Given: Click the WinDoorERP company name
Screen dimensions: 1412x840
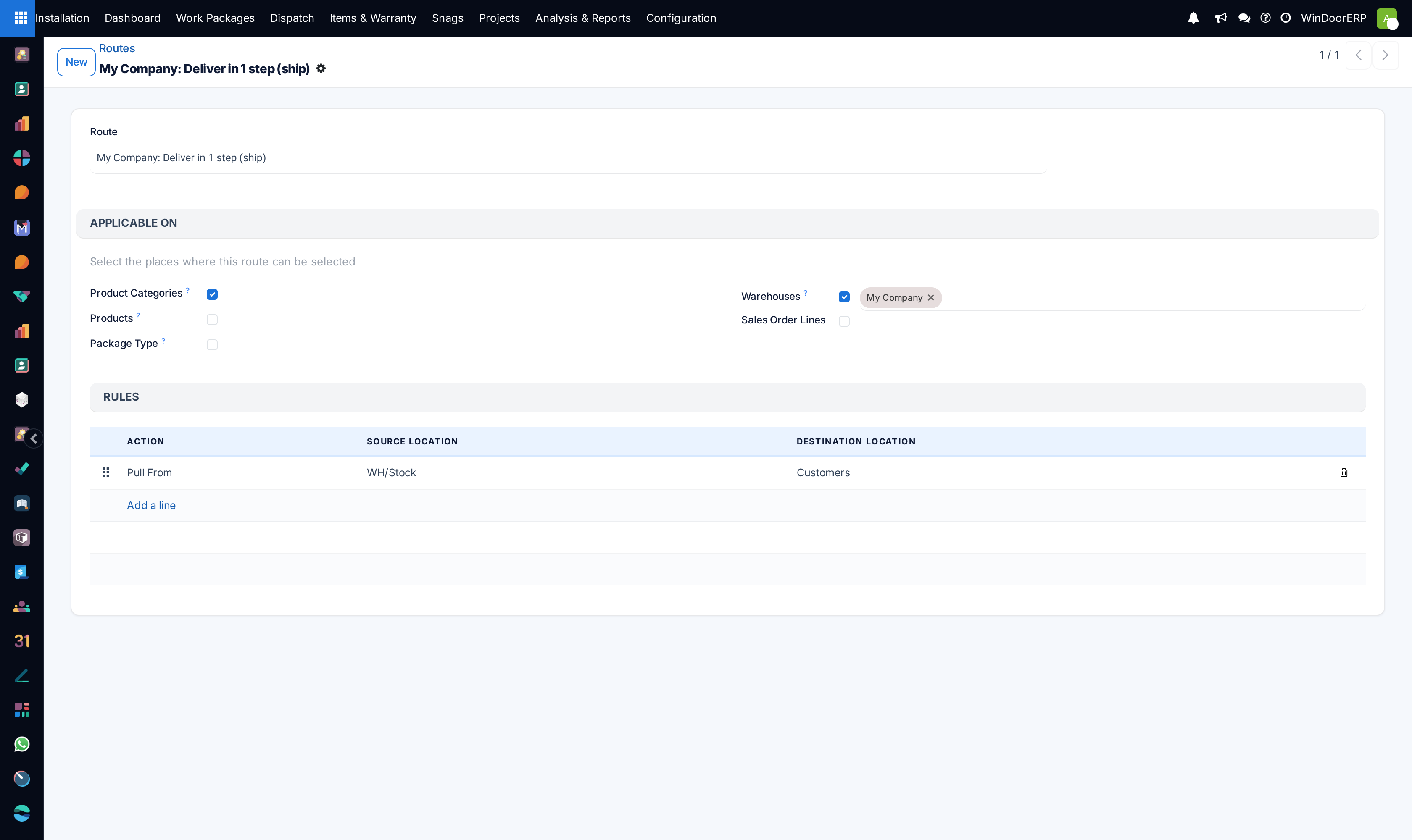Looking at the screenshot, I should point(1334,18).
